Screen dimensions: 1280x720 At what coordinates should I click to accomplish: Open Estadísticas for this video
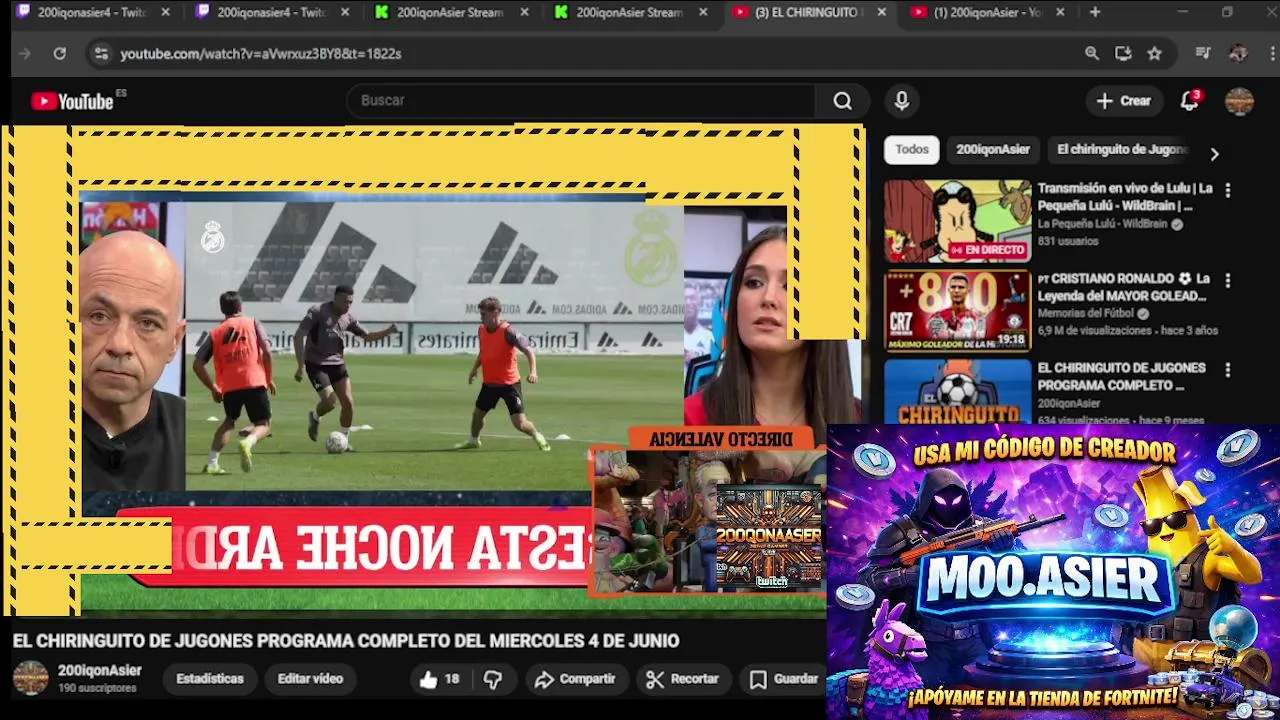[x=210, y=678]
